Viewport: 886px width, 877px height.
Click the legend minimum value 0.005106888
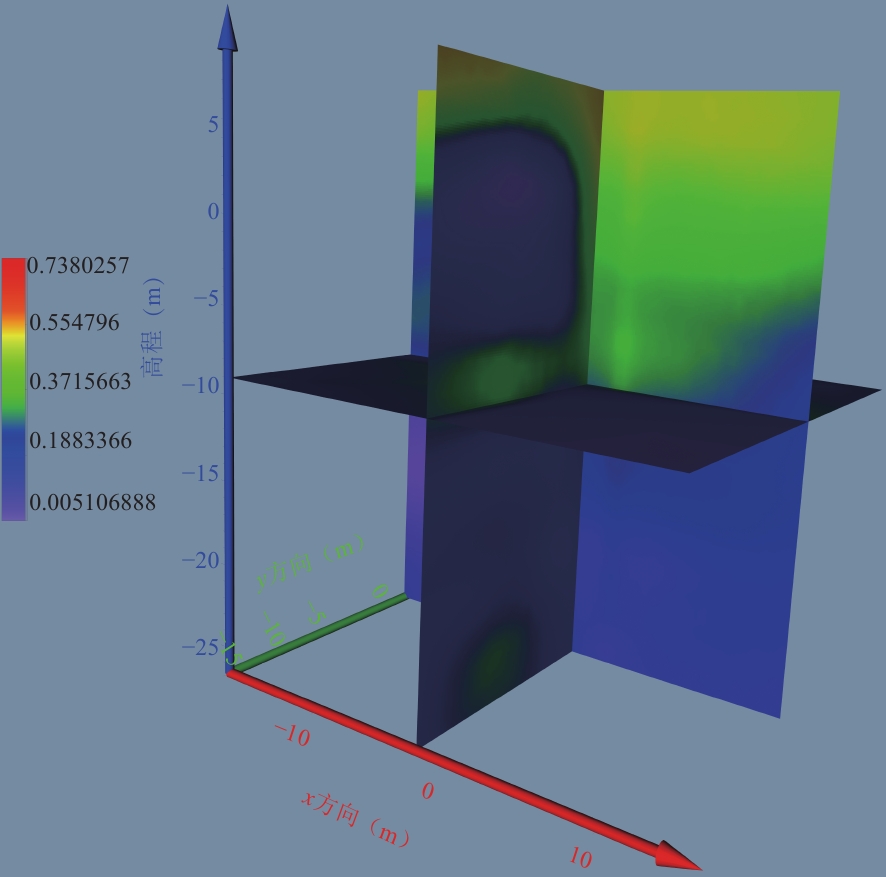pos(92,502)
